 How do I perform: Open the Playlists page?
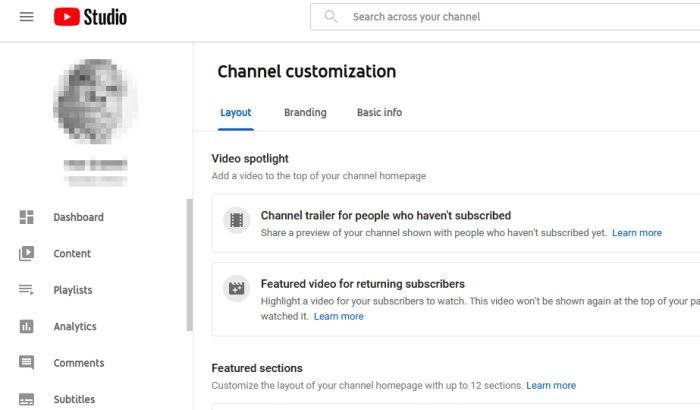click(x=73, y=290)
